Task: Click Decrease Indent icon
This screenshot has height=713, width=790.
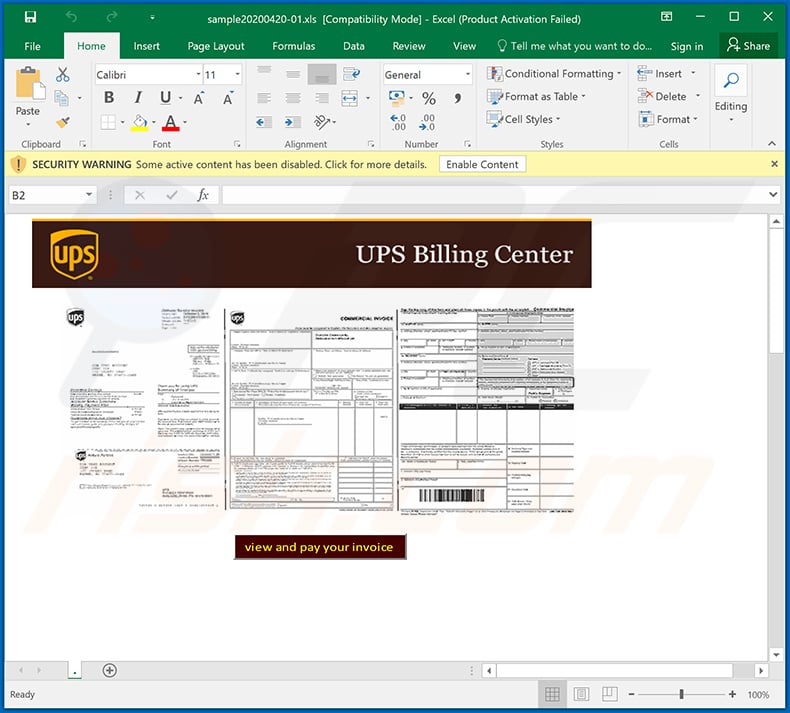Action: click(x=264, y=122)
